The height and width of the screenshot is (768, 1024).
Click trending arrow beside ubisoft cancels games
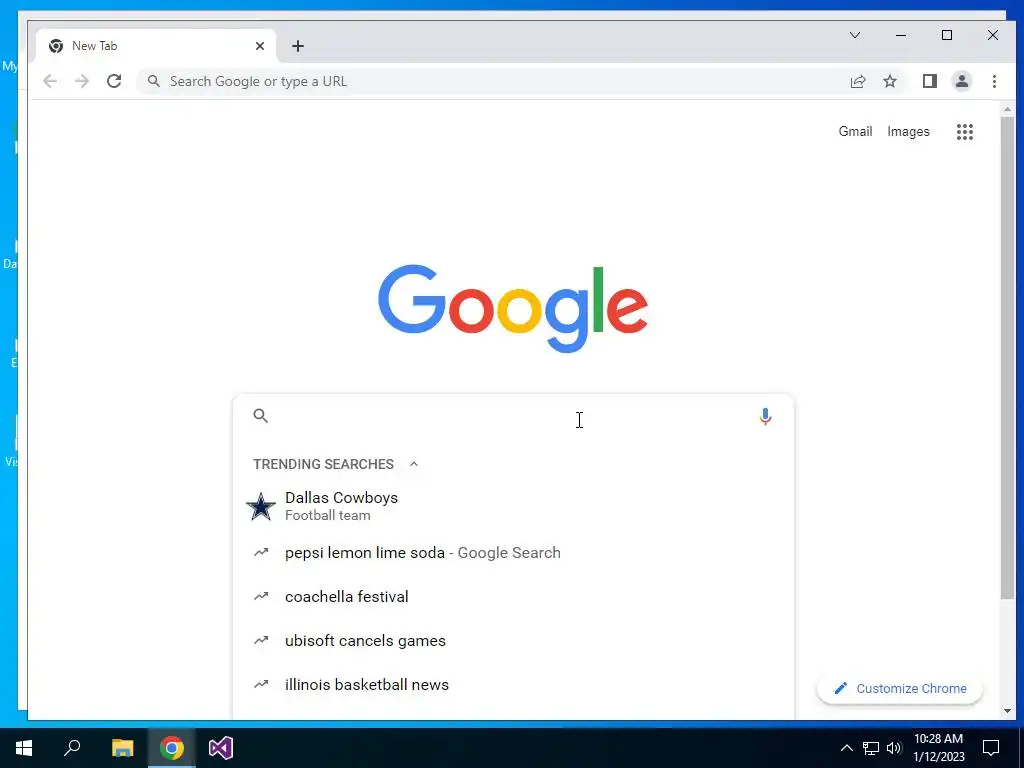261,640
